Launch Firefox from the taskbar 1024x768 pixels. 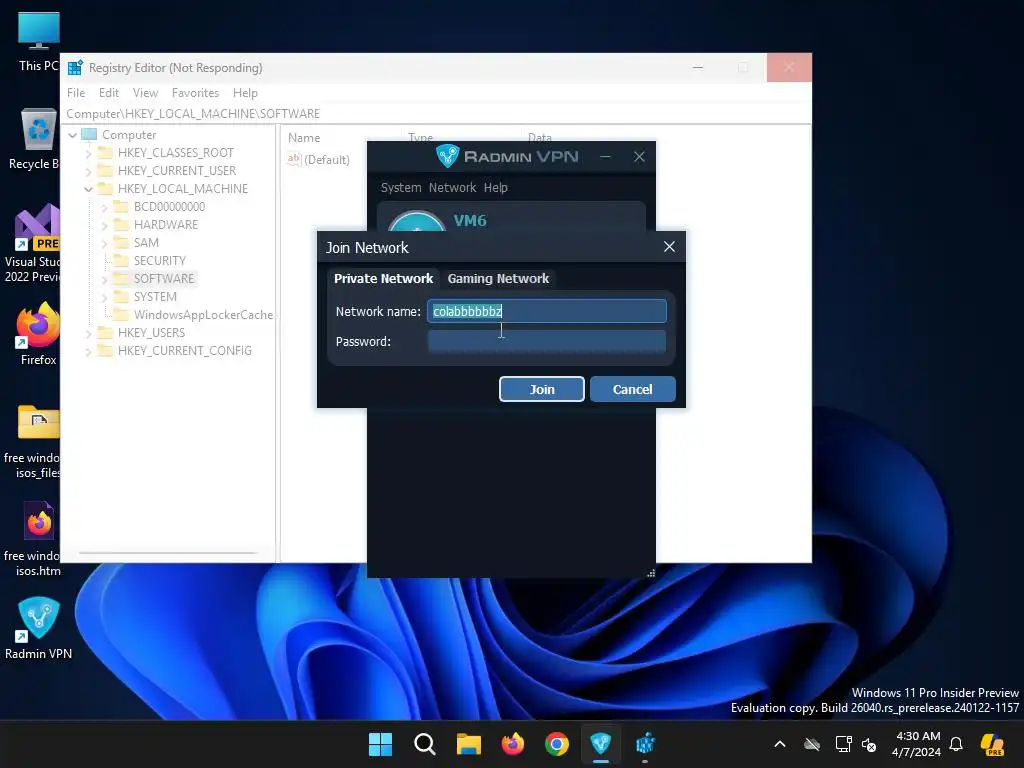pyautogui.click(x=513, y=744)
